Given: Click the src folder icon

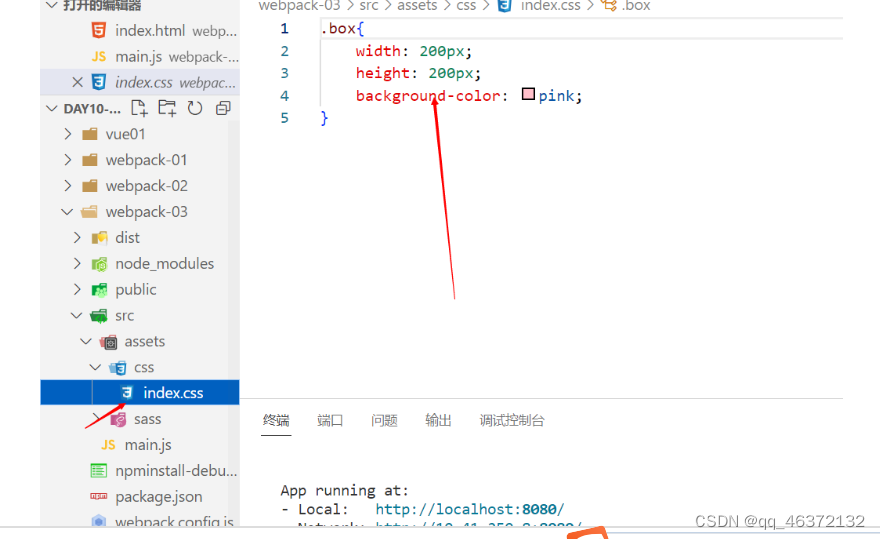Looking at the screenshot, I should pyautogui.click(x=99, y=316).
